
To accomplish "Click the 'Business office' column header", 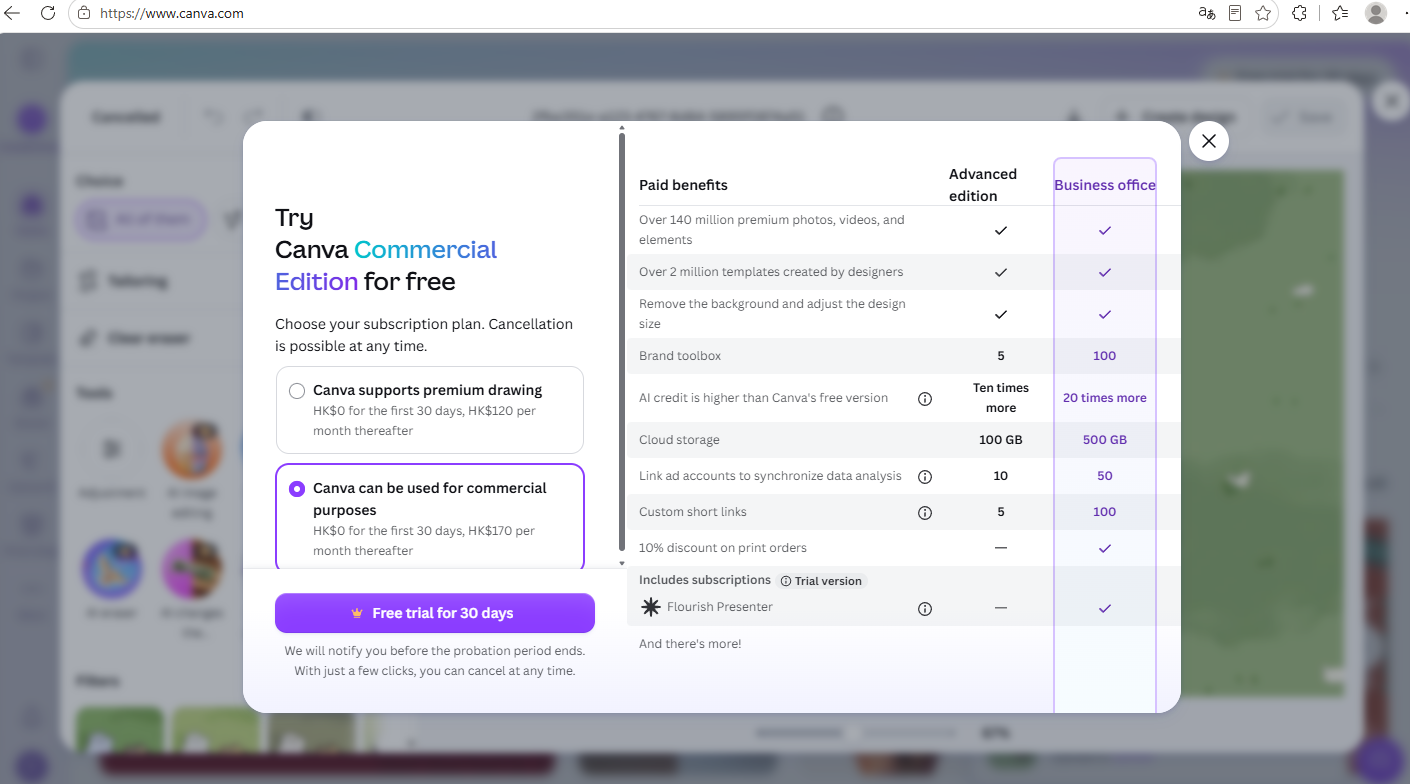I will pos(1105,185).
